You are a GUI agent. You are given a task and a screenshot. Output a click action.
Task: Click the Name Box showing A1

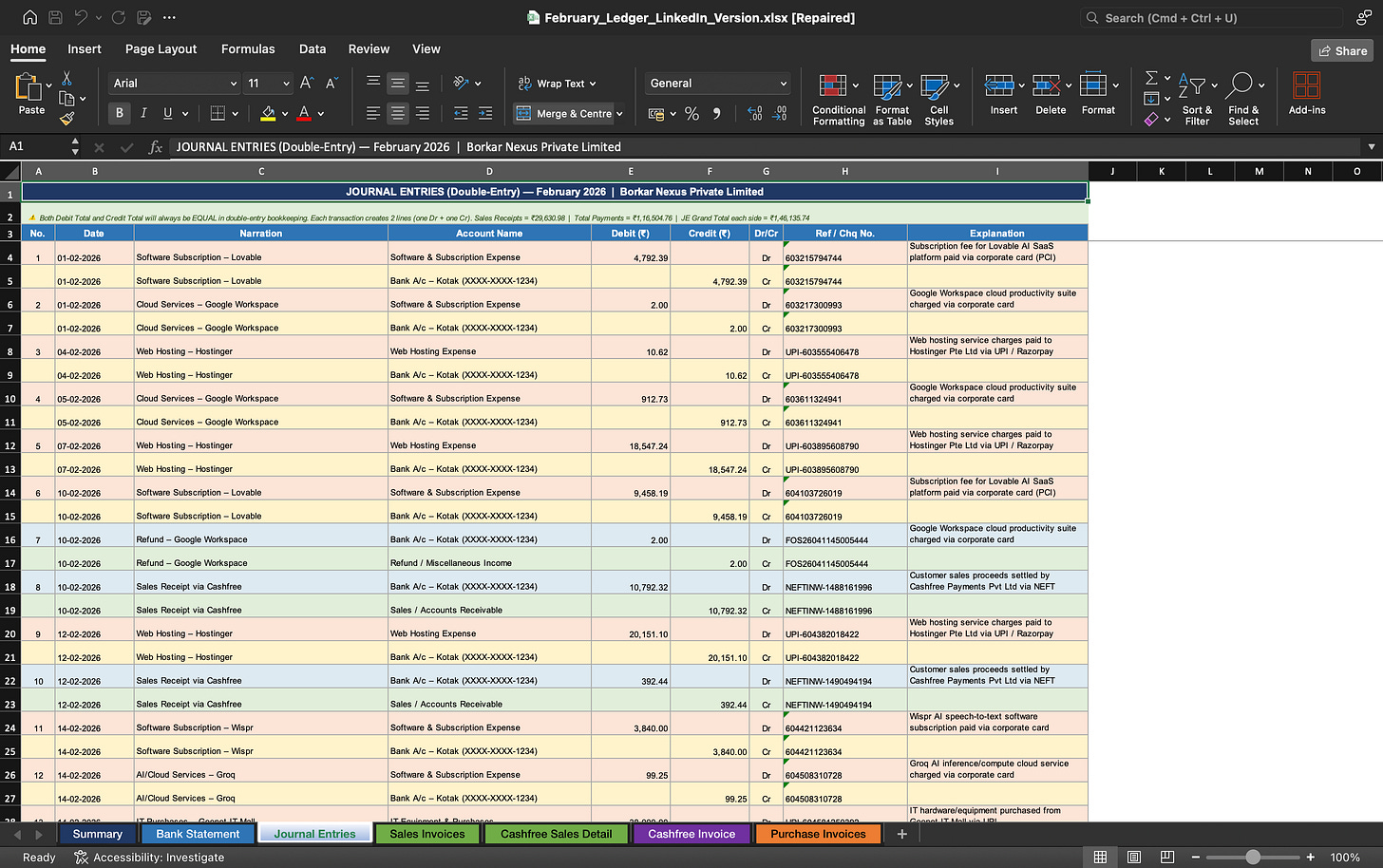tap(38, 147)
